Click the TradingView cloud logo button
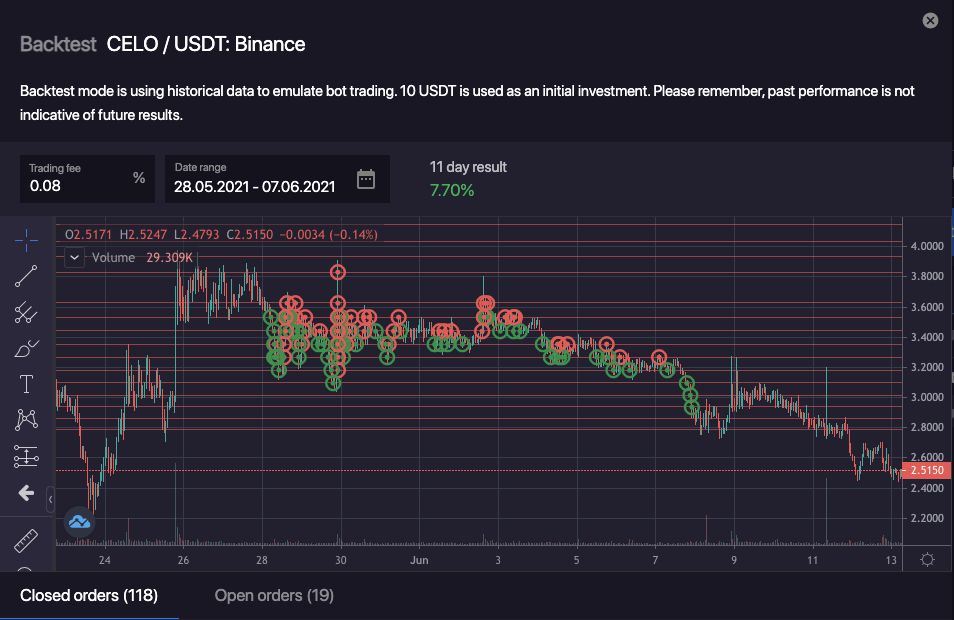 (79, 521)
